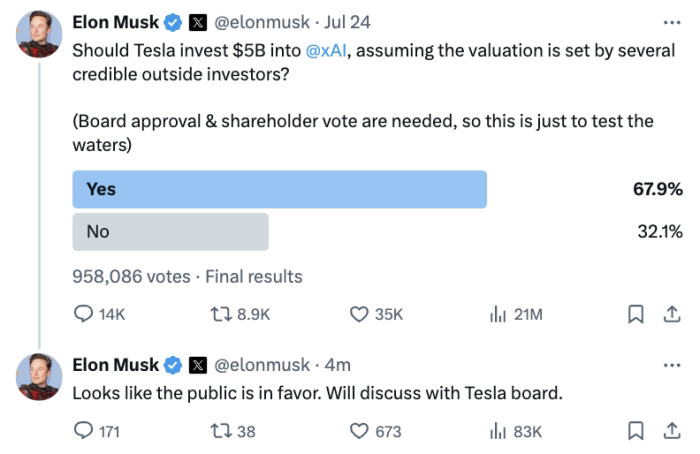Open the @xAI mention link
Screen dimensions: 700x454
pyautogui.click(x=324, y=51)
